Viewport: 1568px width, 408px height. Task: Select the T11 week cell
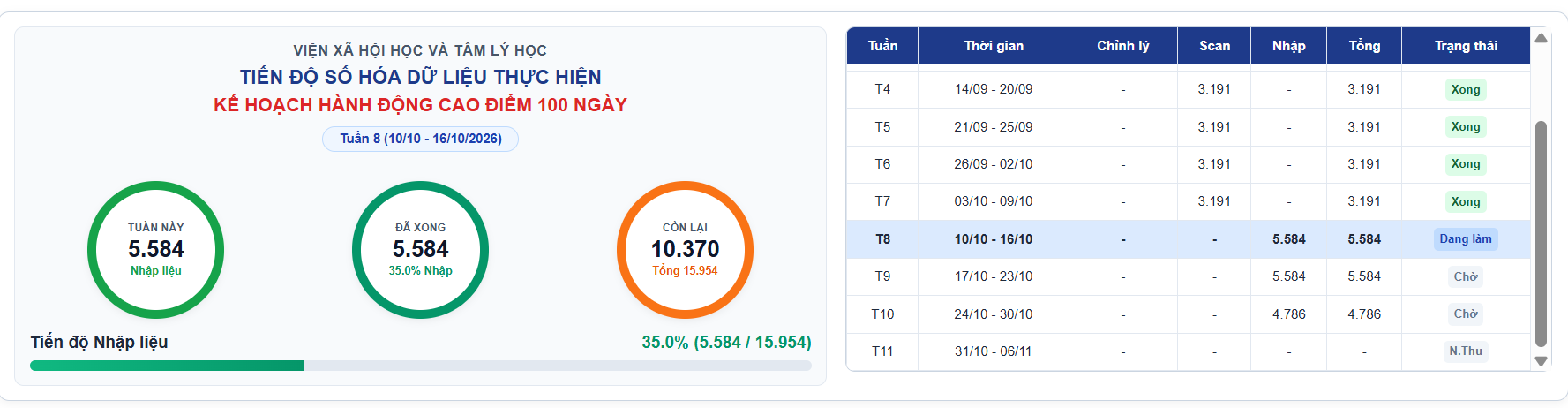point(882,351)
